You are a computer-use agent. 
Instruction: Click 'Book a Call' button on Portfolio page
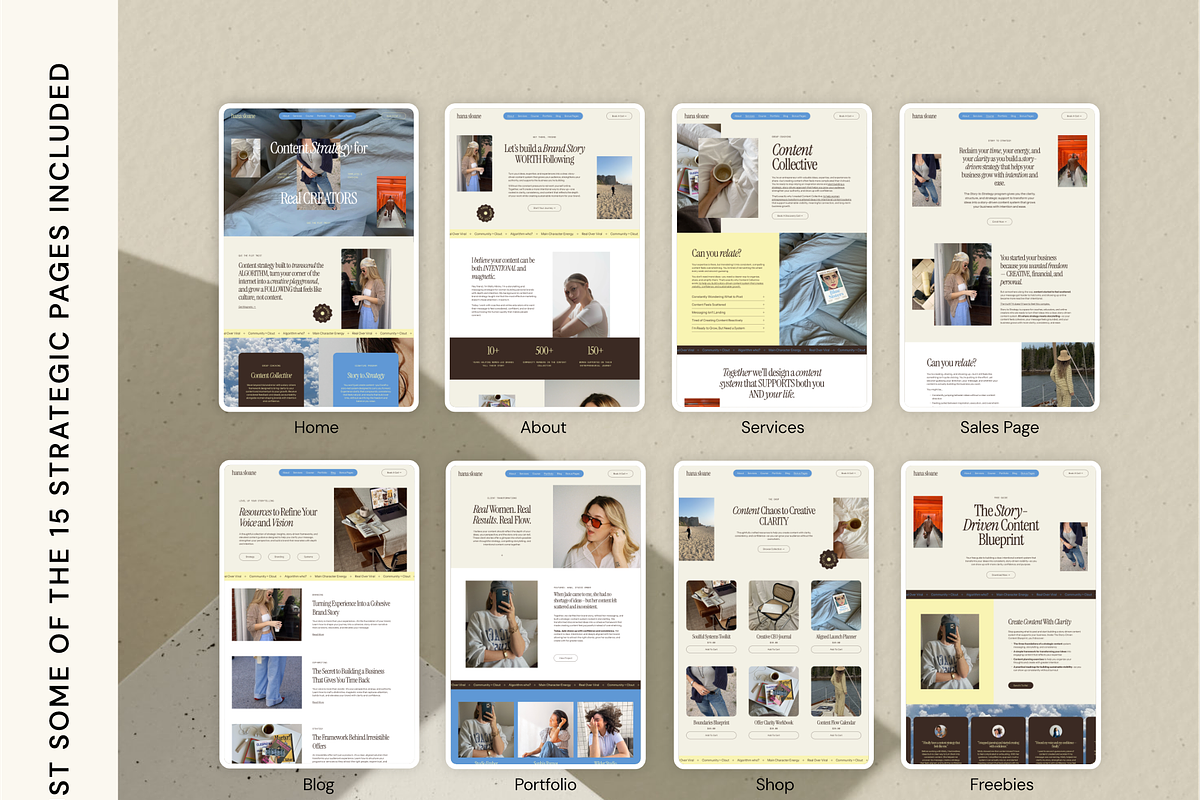(621, 473)
